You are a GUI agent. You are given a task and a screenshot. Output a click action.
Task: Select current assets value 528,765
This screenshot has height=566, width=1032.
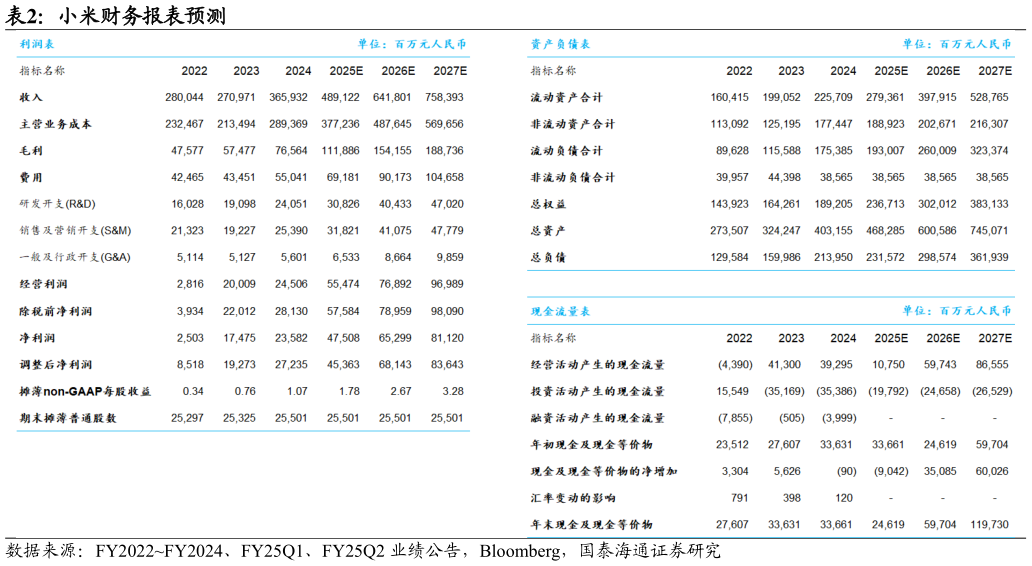point(989,97)
